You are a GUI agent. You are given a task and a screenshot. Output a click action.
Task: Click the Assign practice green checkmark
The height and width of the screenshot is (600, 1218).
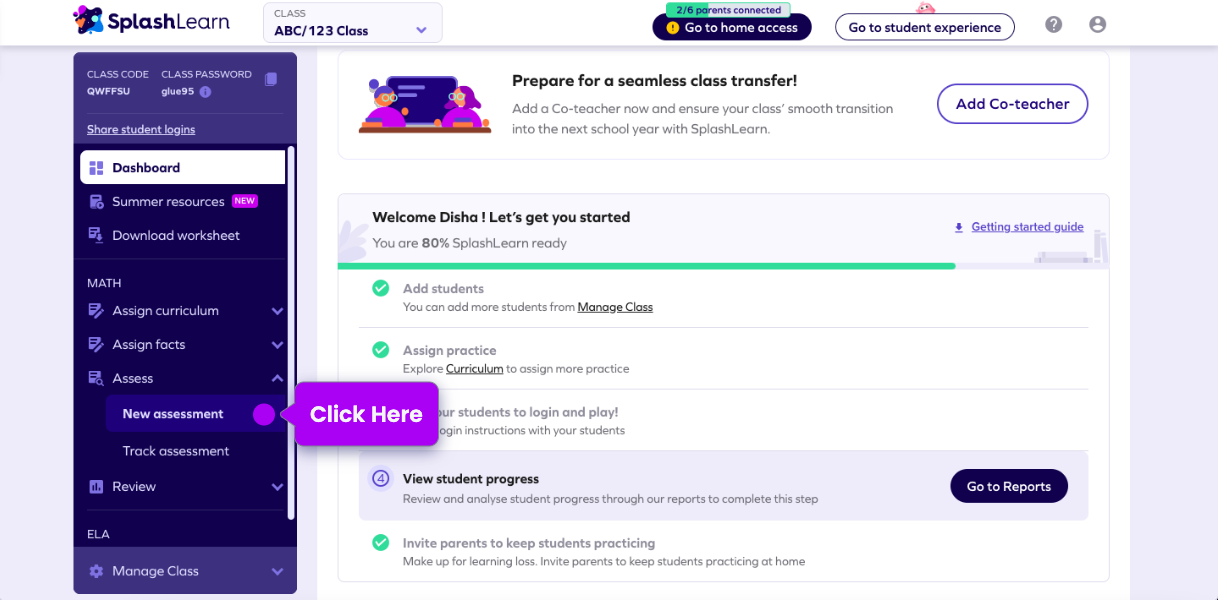381,350
